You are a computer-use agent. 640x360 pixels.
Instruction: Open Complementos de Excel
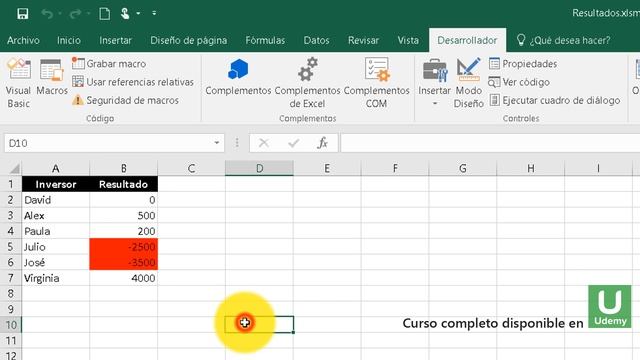click(x=307, y=83)
